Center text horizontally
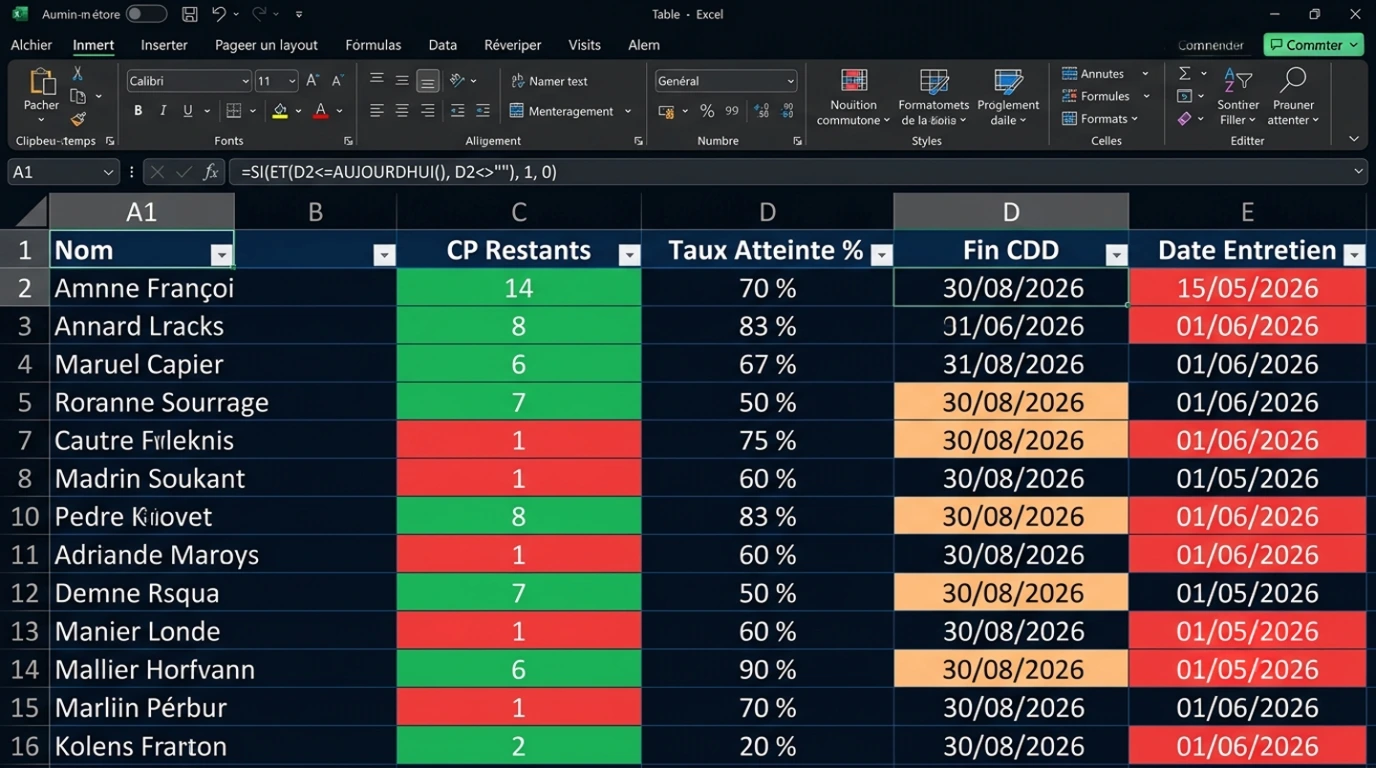1376x768 pixels. [402, 111]
